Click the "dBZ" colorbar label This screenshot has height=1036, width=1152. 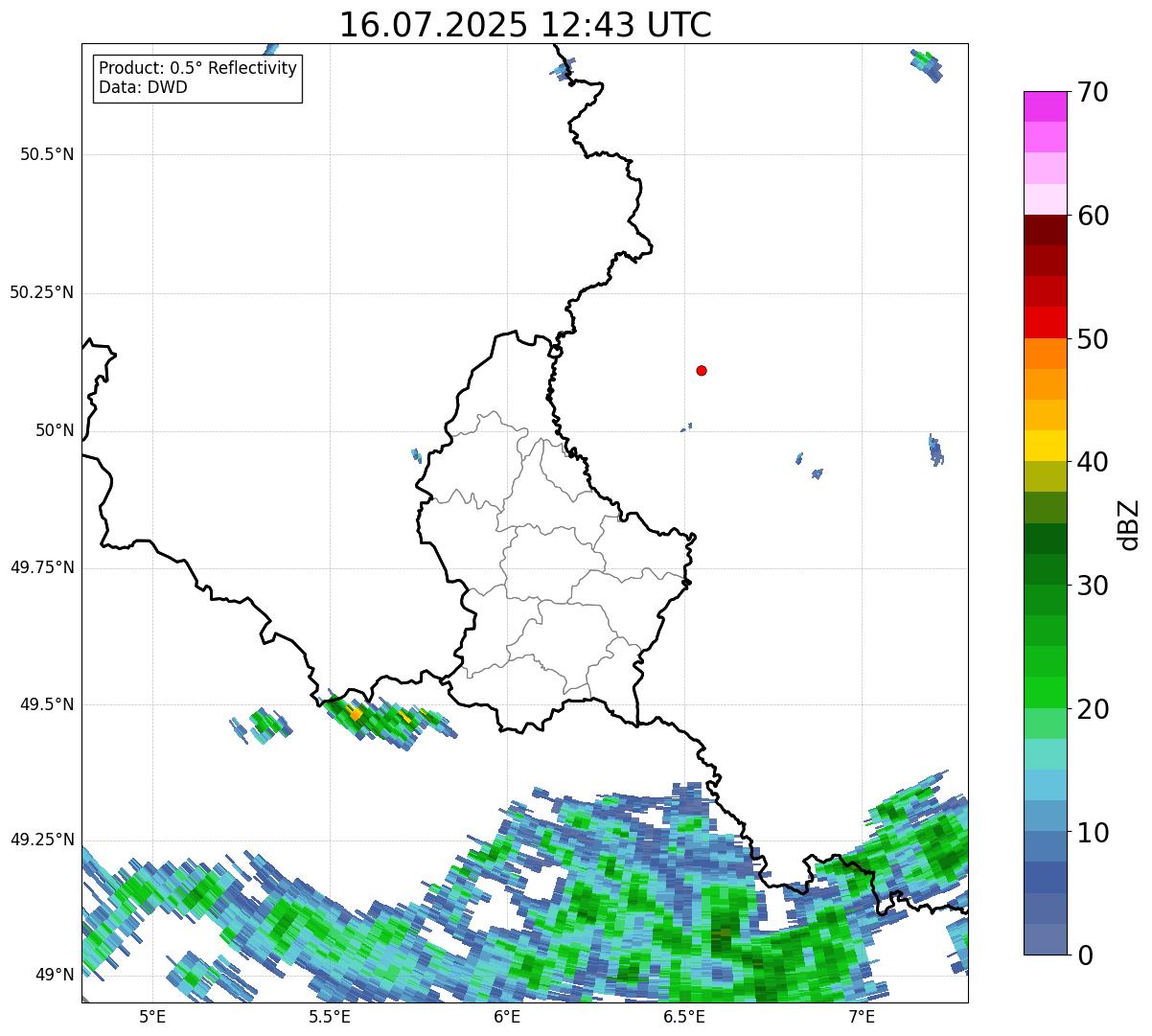1128,524
